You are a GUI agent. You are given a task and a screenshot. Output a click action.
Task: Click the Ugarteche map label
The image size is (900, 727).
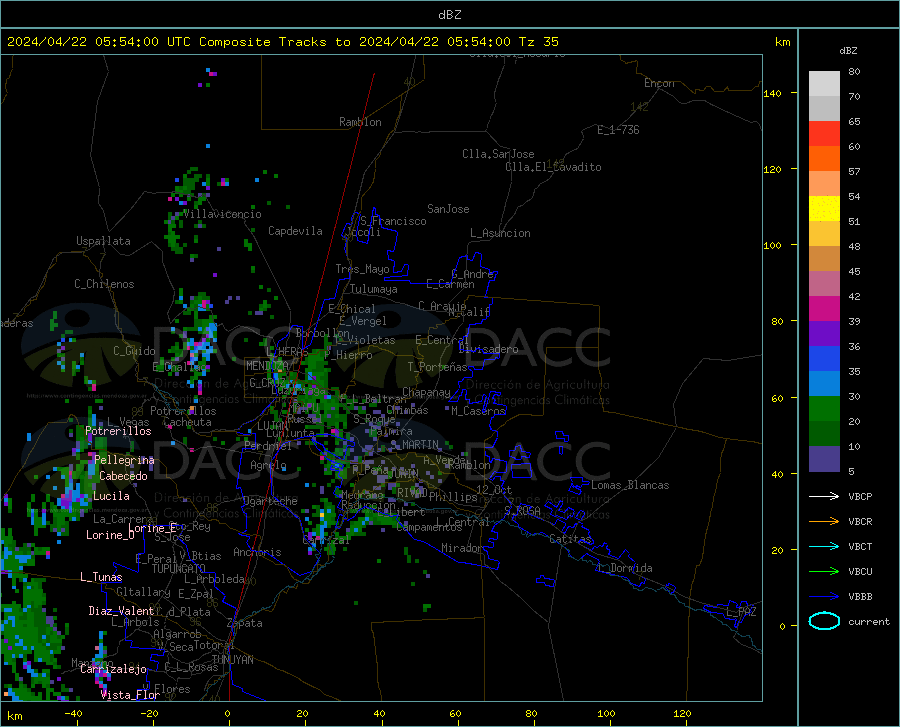[x=270, y=501]
